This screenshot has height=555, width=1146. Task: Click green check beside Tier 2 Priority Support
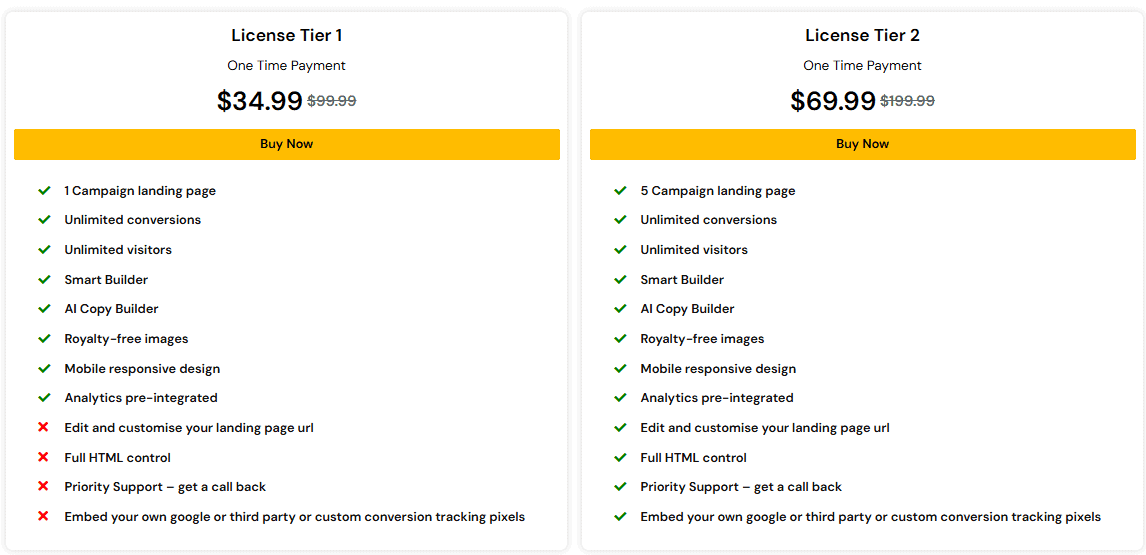coord(621,487)
